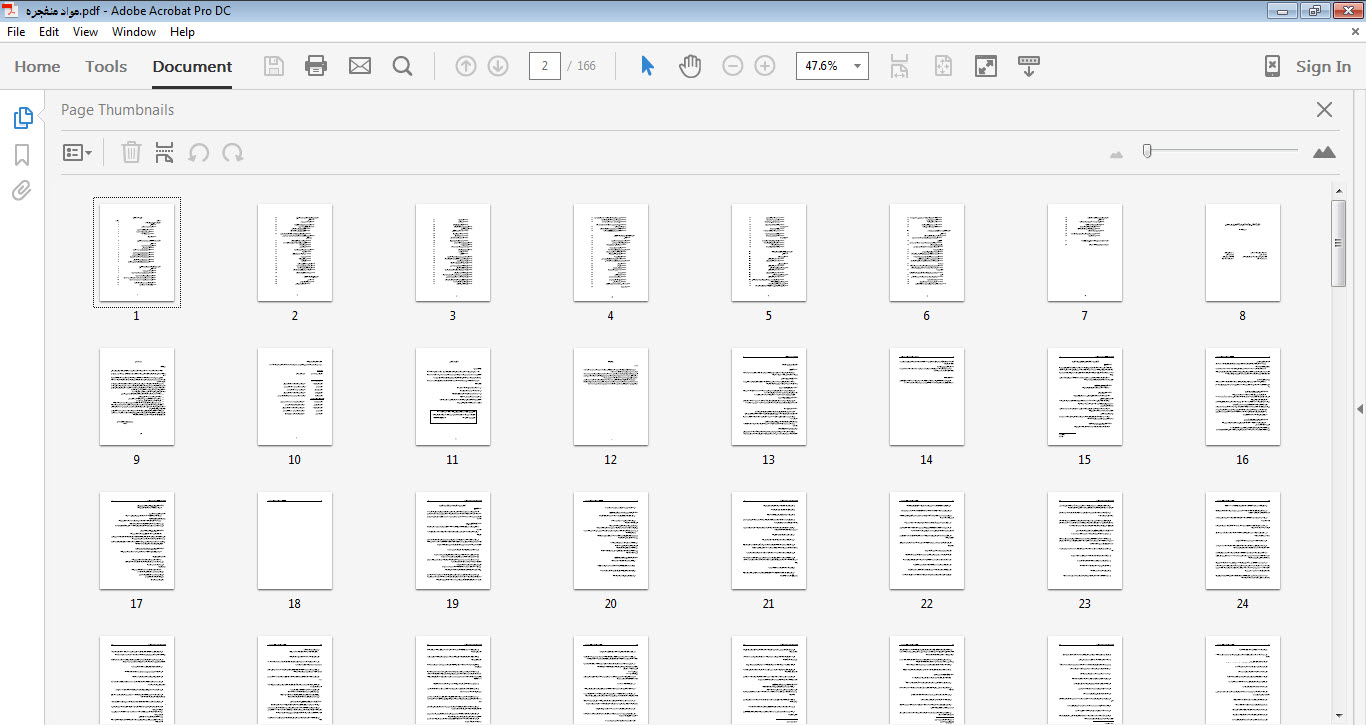Select page 18 mostly blank thumbnail

click(295, 540)
